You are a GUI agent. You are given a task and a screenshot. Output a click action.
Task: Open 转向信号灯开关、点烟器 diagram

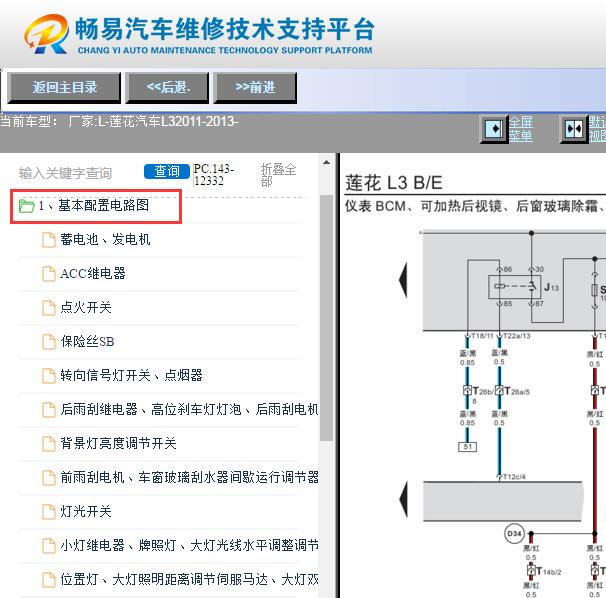click(x=131, y=375)
